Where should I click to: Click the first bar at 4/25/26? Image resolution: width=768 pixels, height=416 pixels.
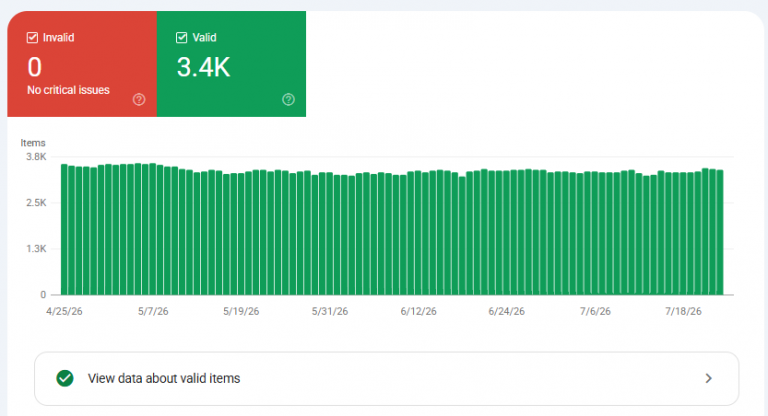(64, 229)
